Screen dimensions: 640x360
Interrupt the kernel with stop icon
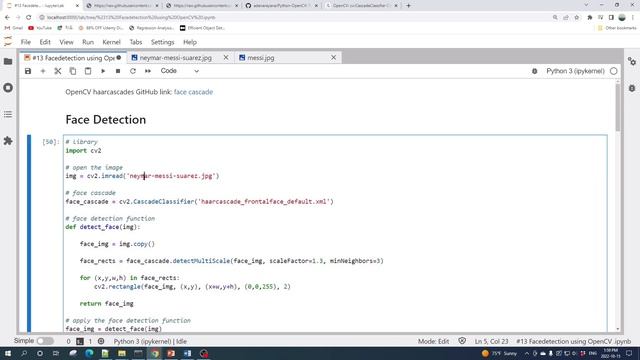point(118,71)
